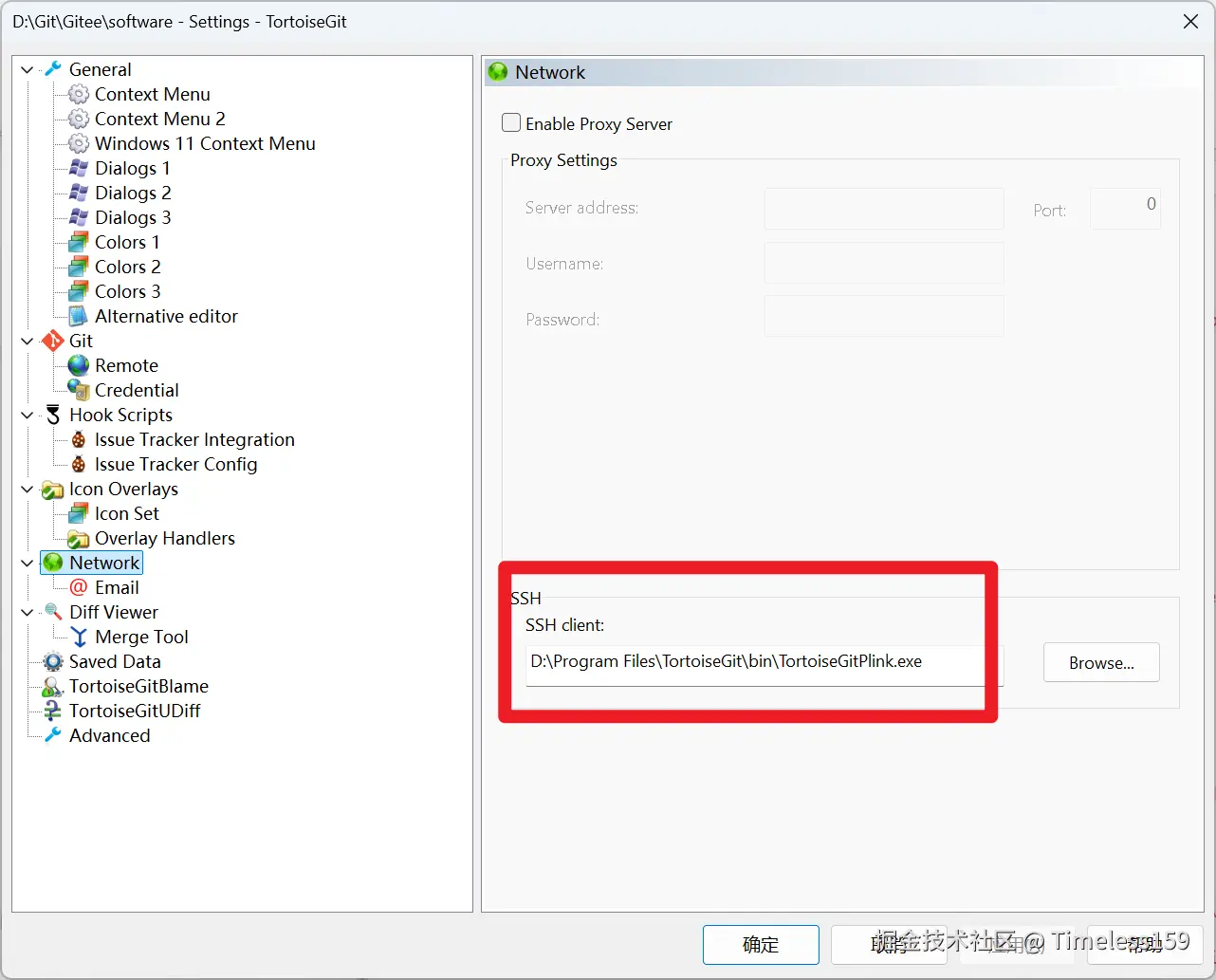Enable the Proxy Server checkbox
Image resolution: width=1216 pixels, height=980 pixels.
point(511,123)
